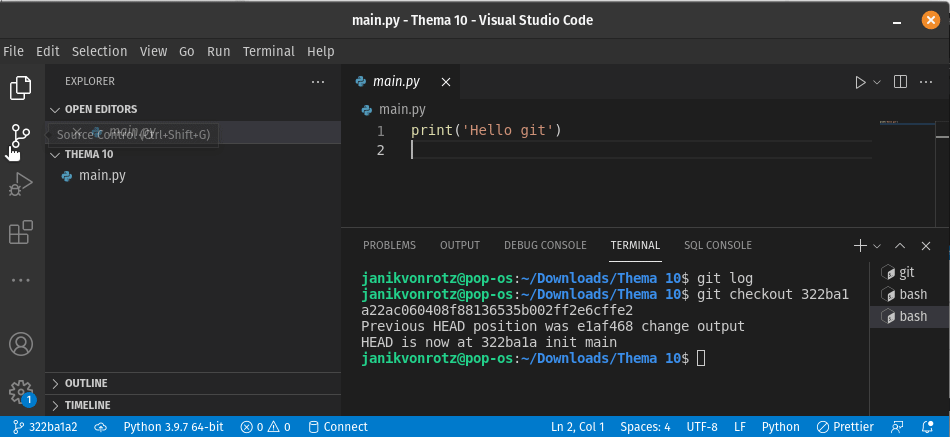Image resolution: width=950 pixels, height=437 pixels.
Task: Open the File menu
Action: point(13,52)
